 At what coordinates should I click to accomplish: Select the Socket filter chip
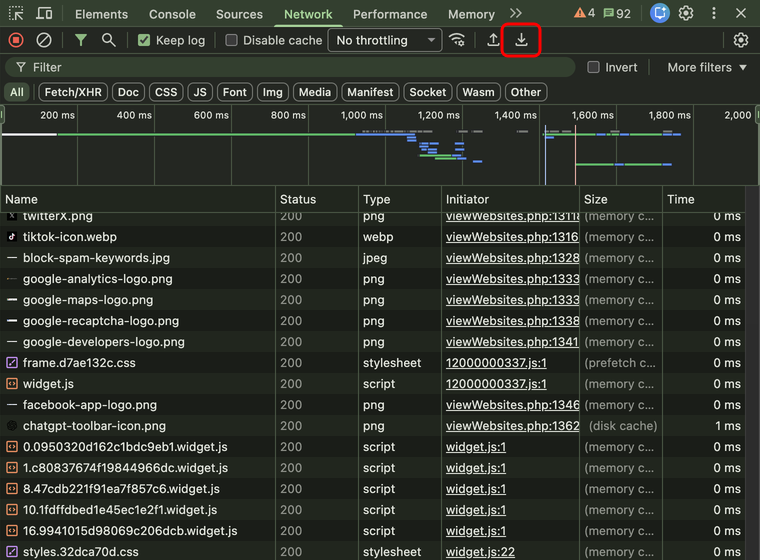[428, 92]
